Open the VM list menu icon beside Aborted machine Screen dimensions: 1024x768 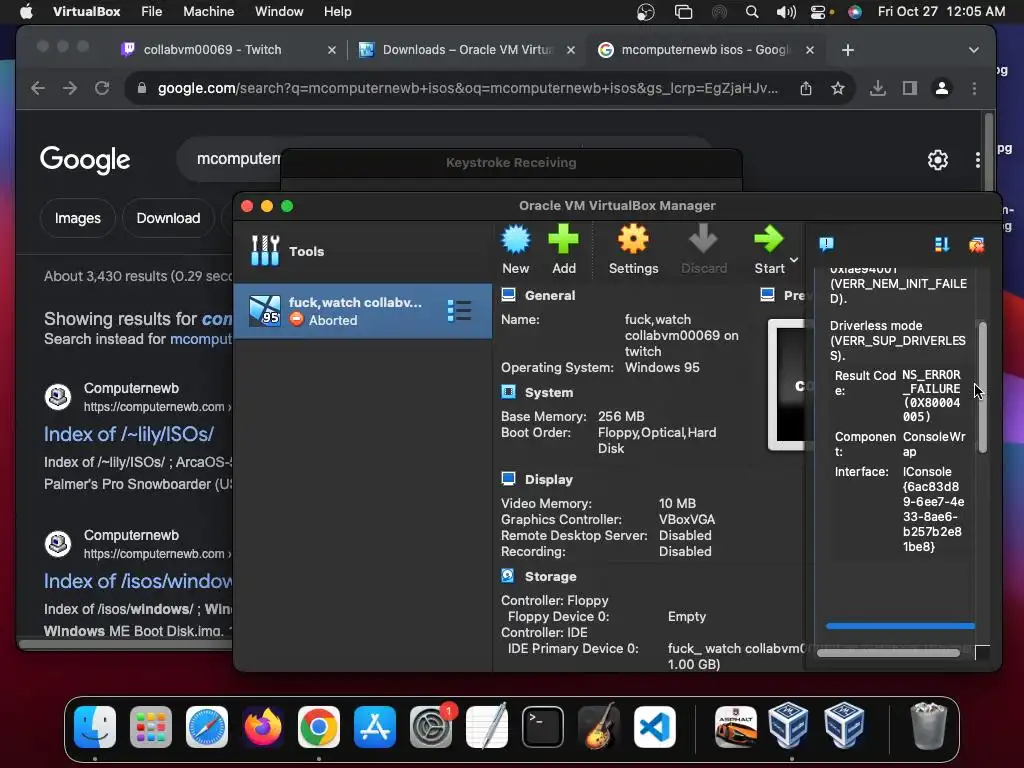pyautogui.click(x=459, y=311)
